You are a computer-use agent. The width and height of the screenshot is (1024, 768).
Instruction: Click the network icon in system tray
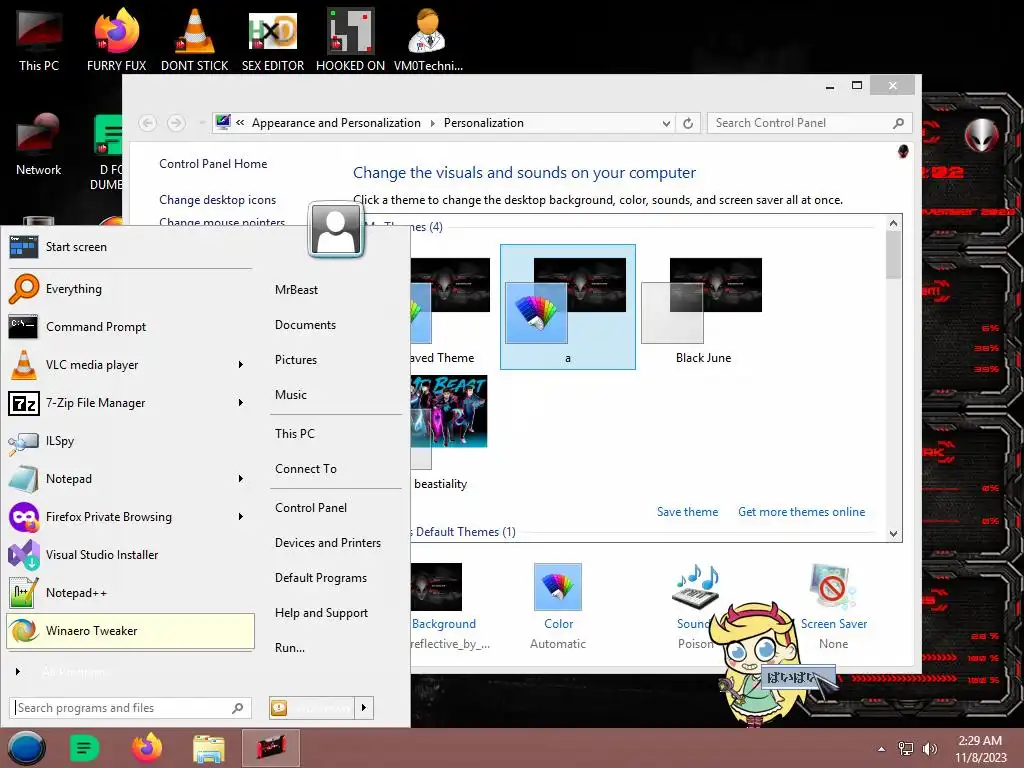point(906,749)
